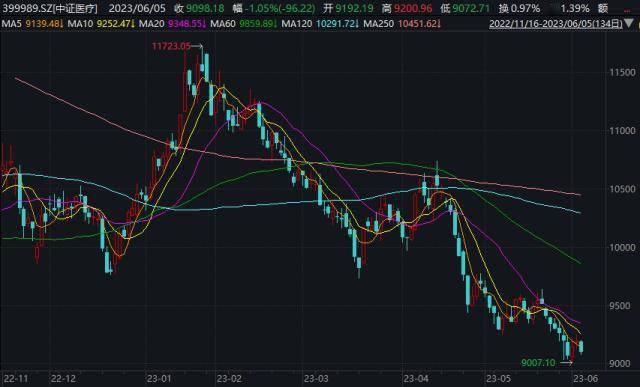640x387 pixels.
Task: Click the closing price value 9098.18
Action: [206, 8]
